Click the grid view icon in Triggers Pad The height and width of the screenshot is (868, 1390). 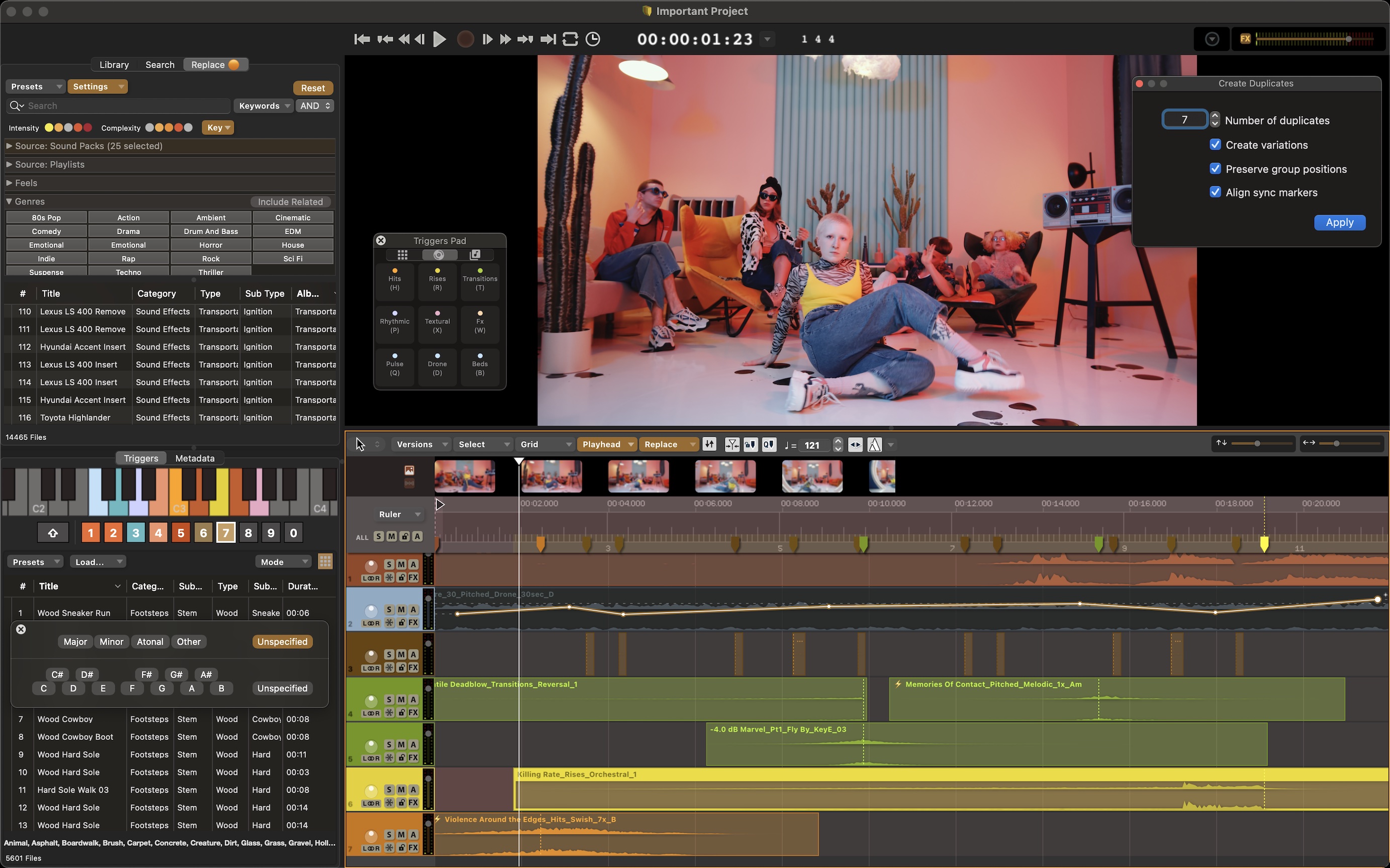coord(402,255)
